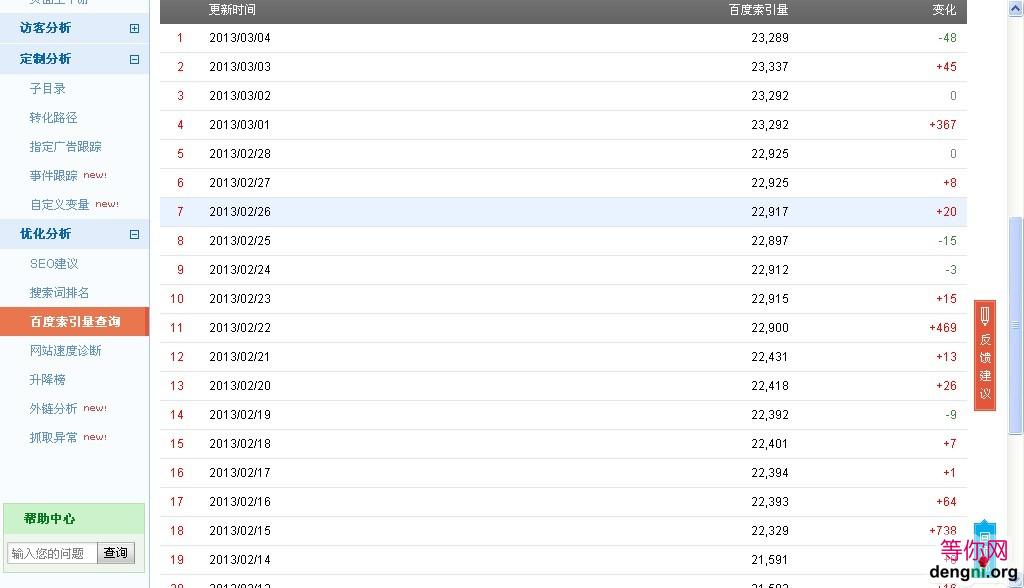
Task: Select the active 百度索引量查询 menu item
Action: click(75, 322)
